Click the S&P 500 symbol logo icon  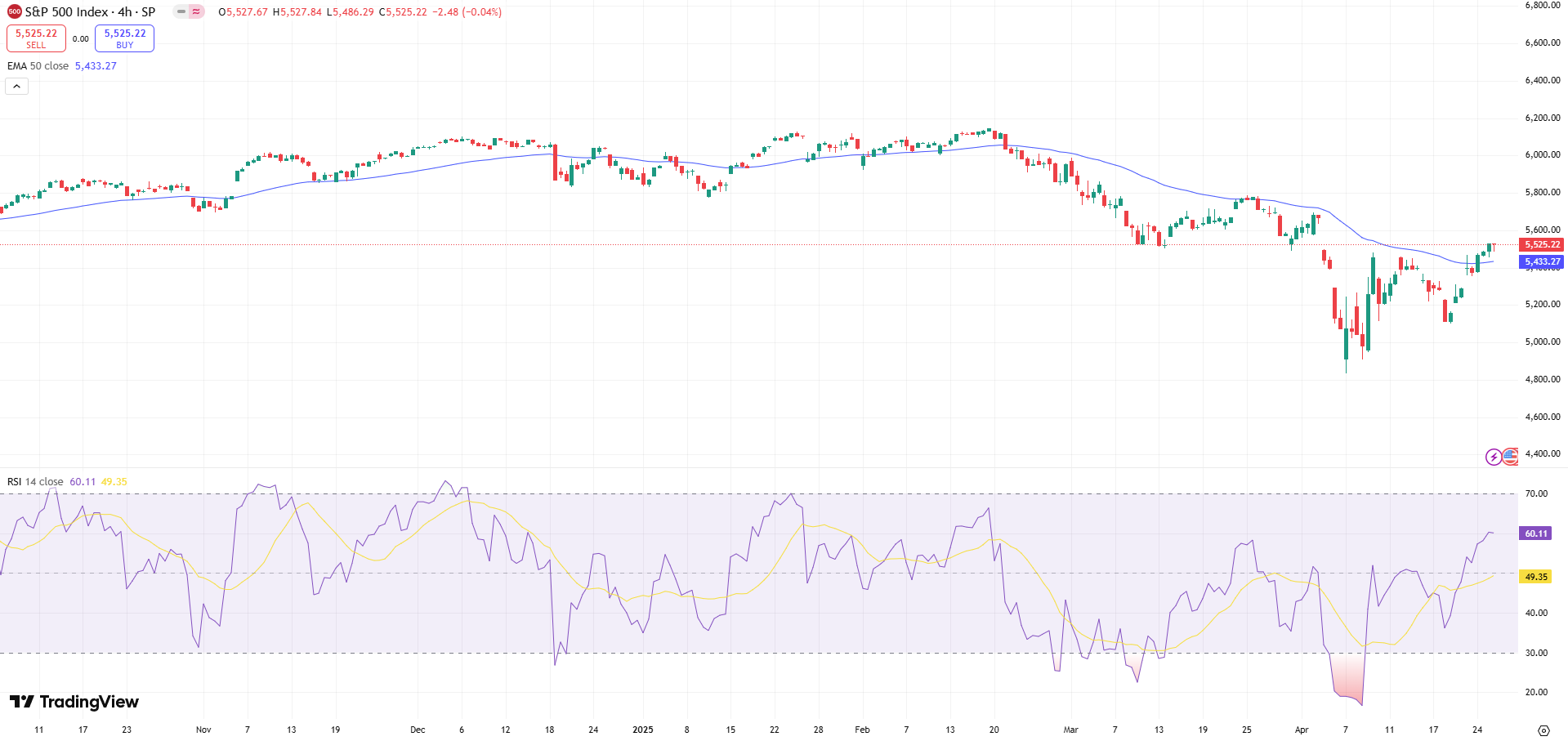pos(15,11)
